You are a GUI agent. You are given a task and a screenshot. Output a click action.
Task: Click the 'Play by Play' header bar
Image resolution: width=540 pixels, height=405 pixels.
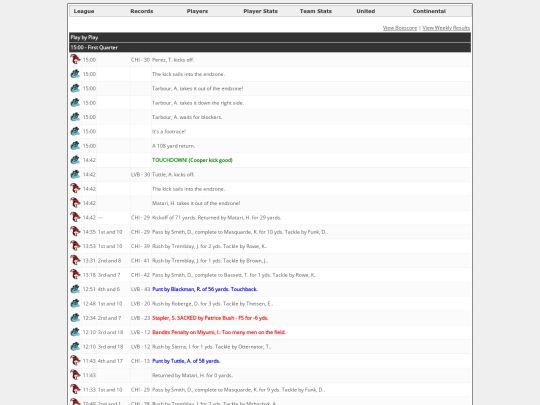[270, 37]
